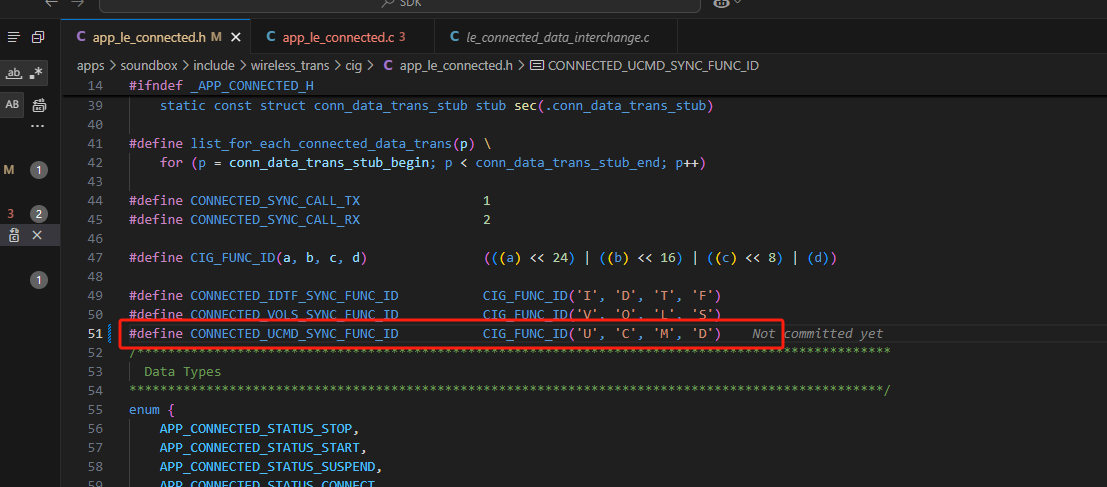Toggle the regex search option
The height and width of the screenshot is (487, 1107).
tap(36, 73)
